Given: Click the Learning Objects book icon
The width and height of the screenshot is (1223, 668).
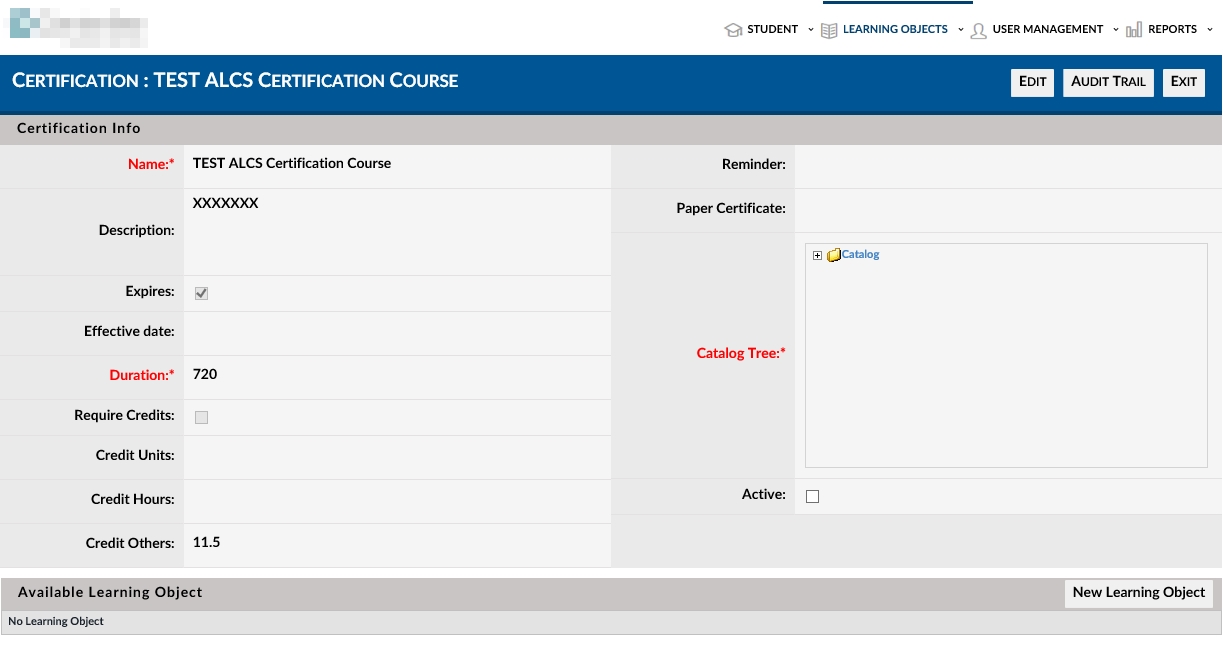Looking at the screenshot, I should (829, 30).
